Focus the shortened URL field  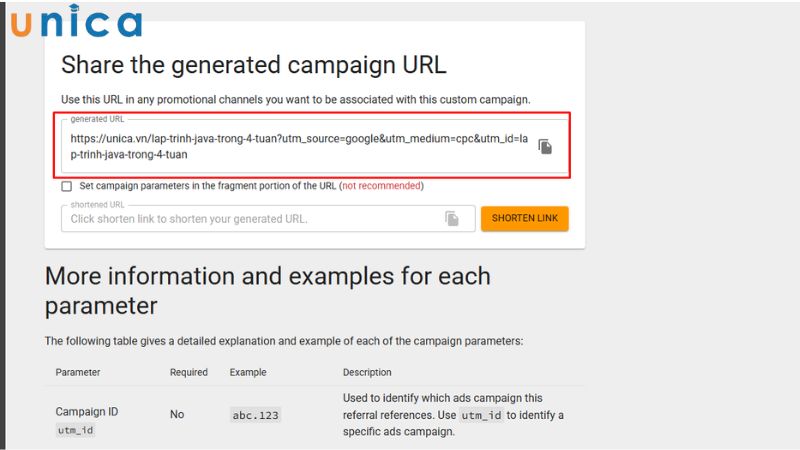(250, 219)
